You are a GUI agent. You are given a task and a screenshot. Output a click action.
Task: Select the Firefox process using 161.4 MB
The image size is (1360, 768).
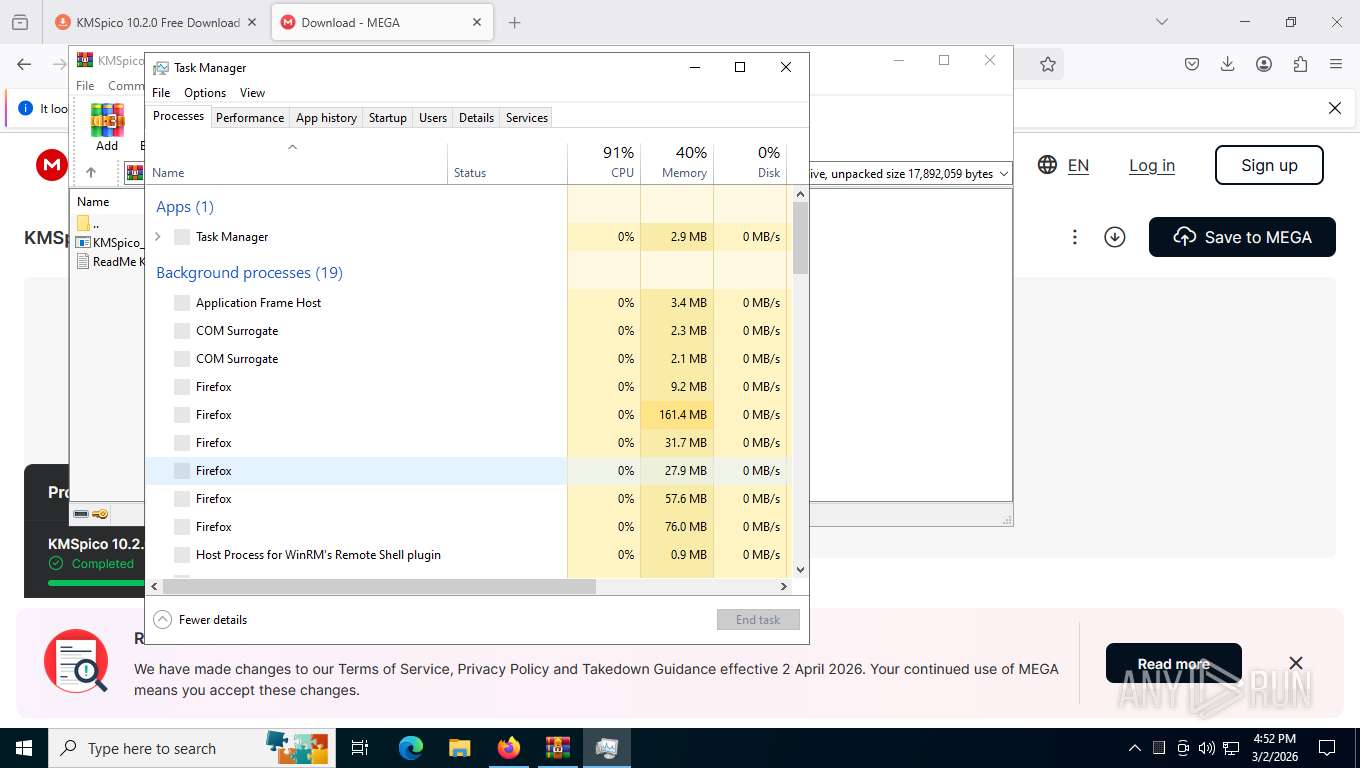click(x=467, y=415)
